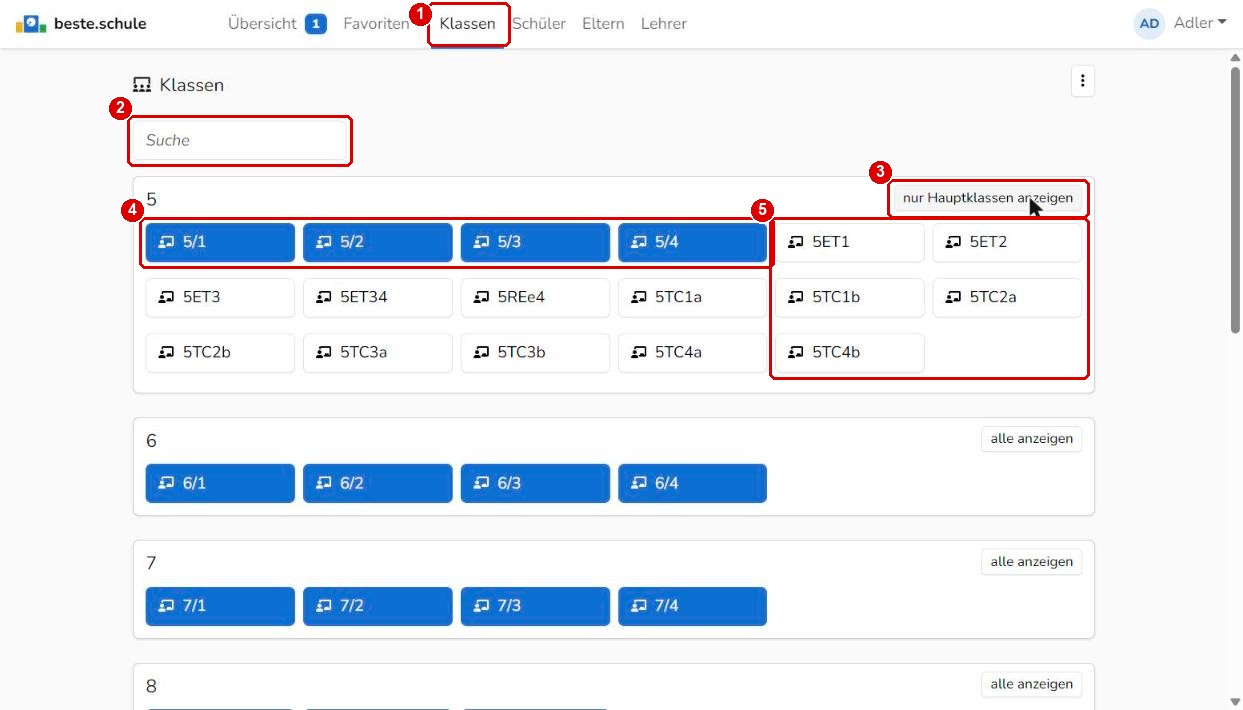1243x710 pixels.
Task: Open group 5ET3
Action: click(220, 298)
